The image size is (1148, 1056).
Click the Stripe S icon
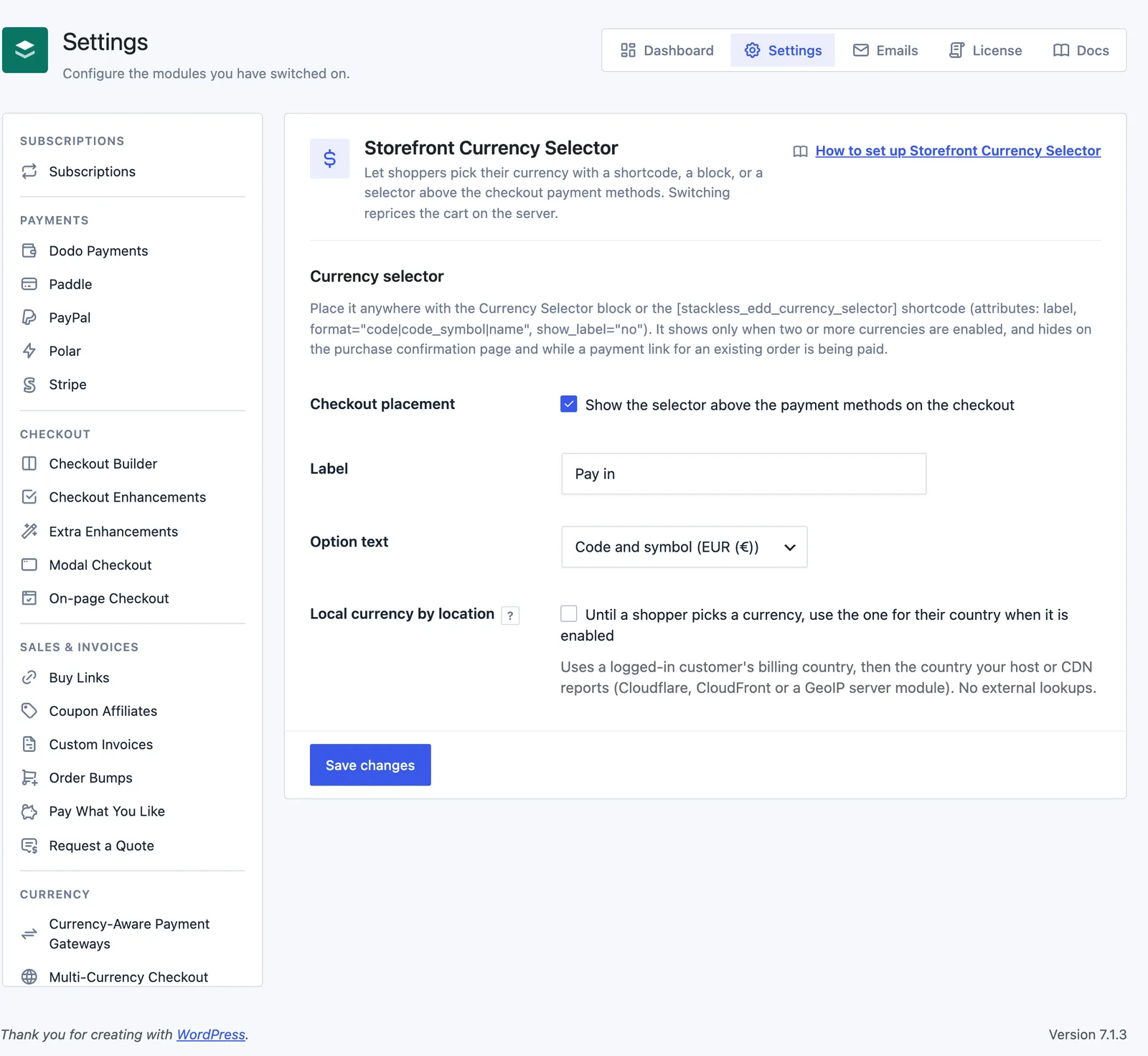29,385
